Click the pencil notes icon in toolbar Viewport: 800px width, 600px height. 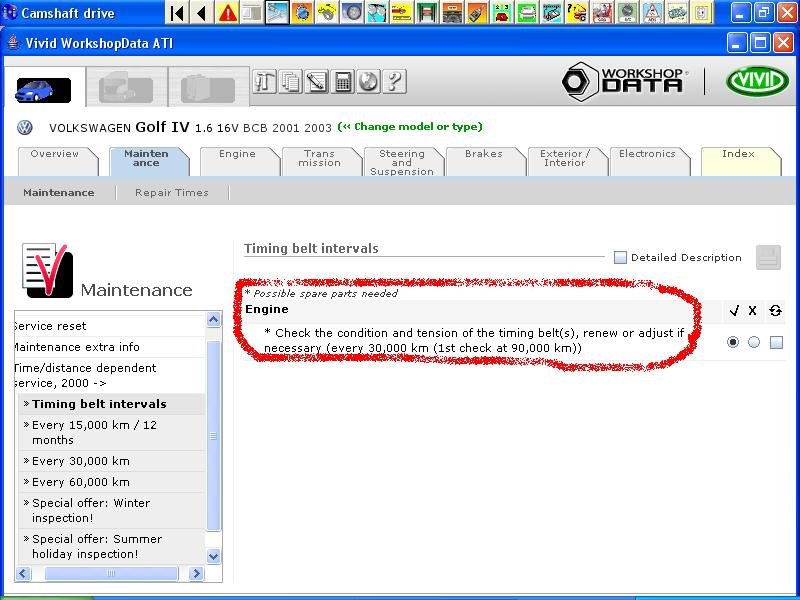[317, 82]
